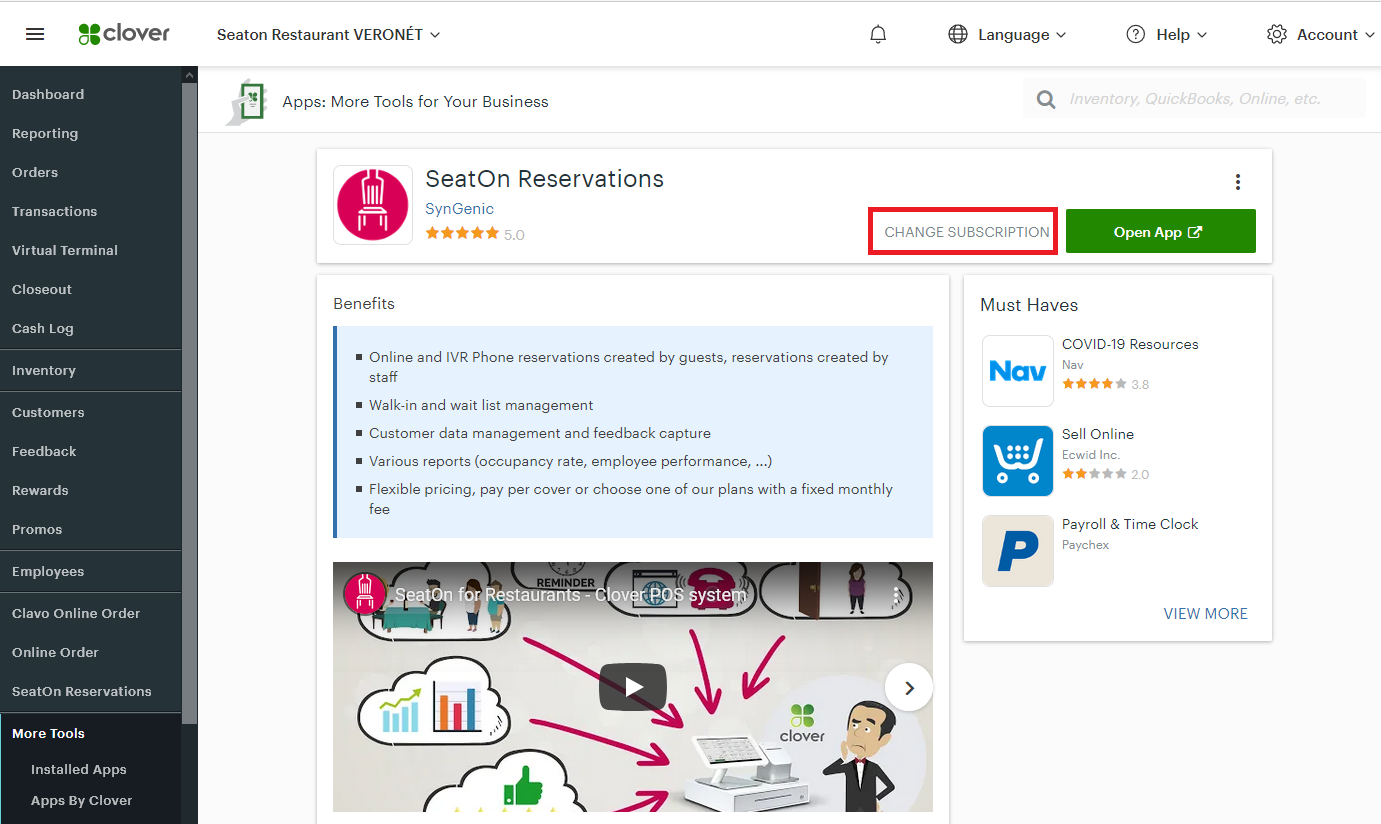
Task: Click the Paychex Payroll icon
Action: pos(1018,551)
